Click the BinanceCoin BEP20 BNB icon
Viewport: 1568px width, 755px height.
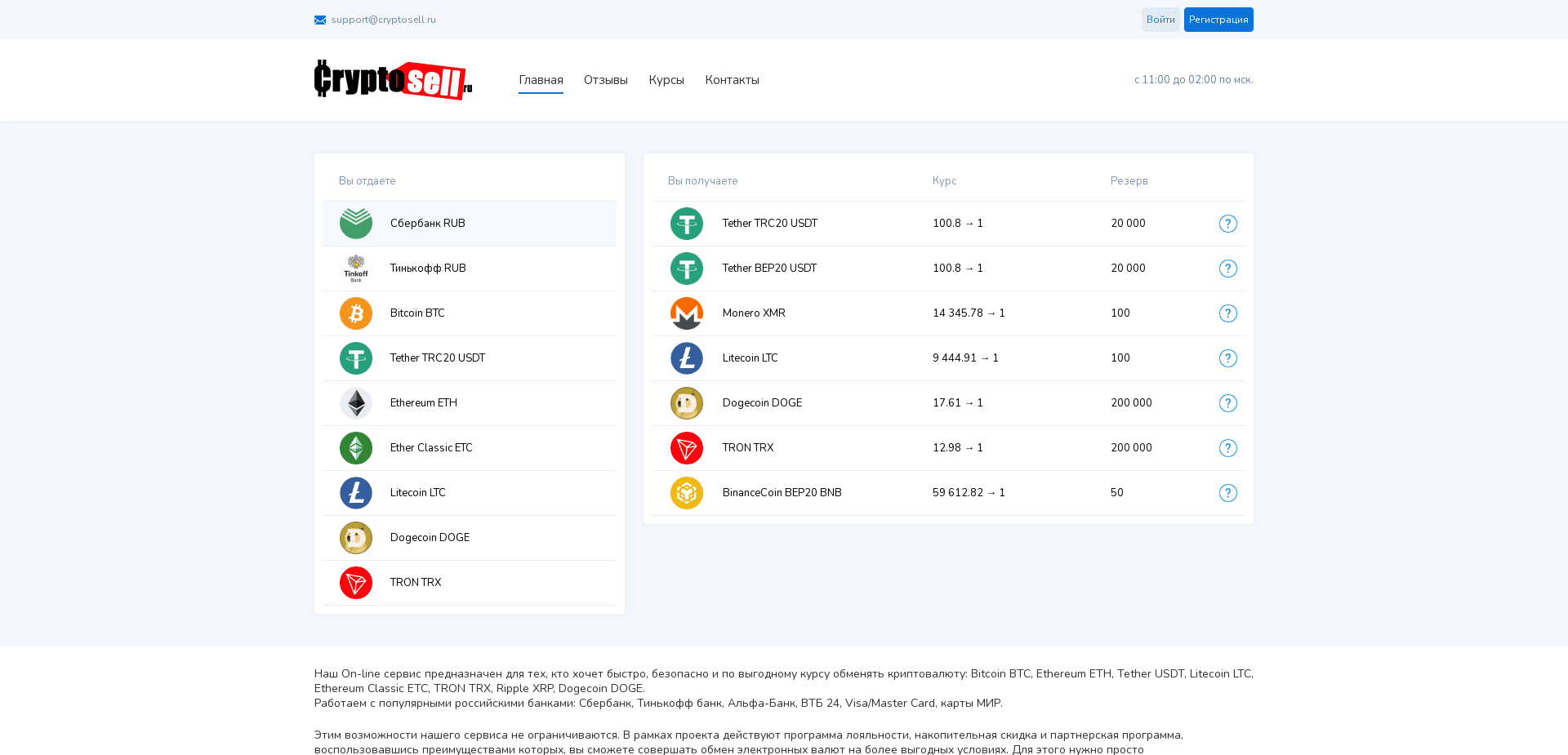pos(687,492)
